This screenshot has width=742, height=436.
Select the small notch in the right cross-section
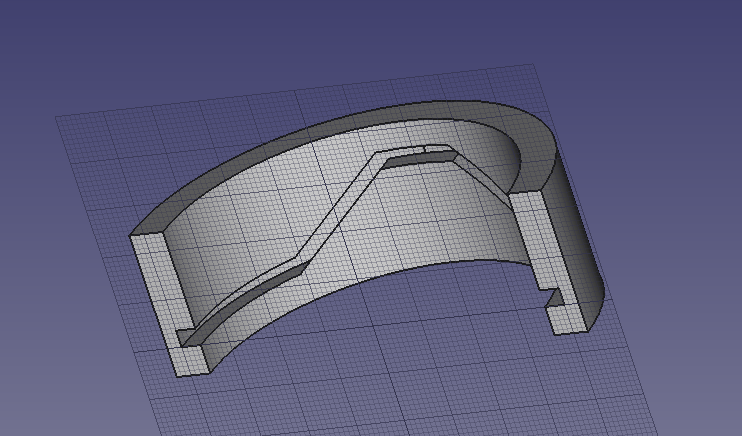(x=554, y=298)
